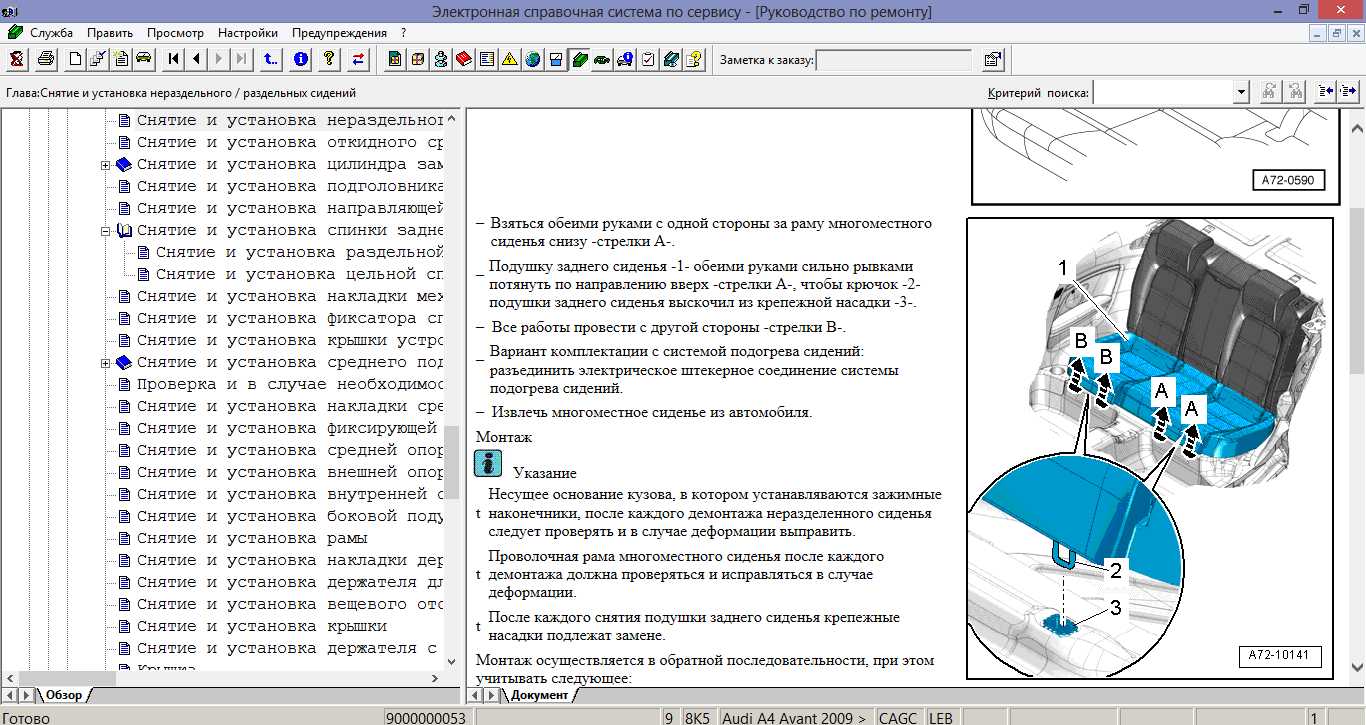
Task: Click the red-blue swap arrows icon
Action: point(358,59)
